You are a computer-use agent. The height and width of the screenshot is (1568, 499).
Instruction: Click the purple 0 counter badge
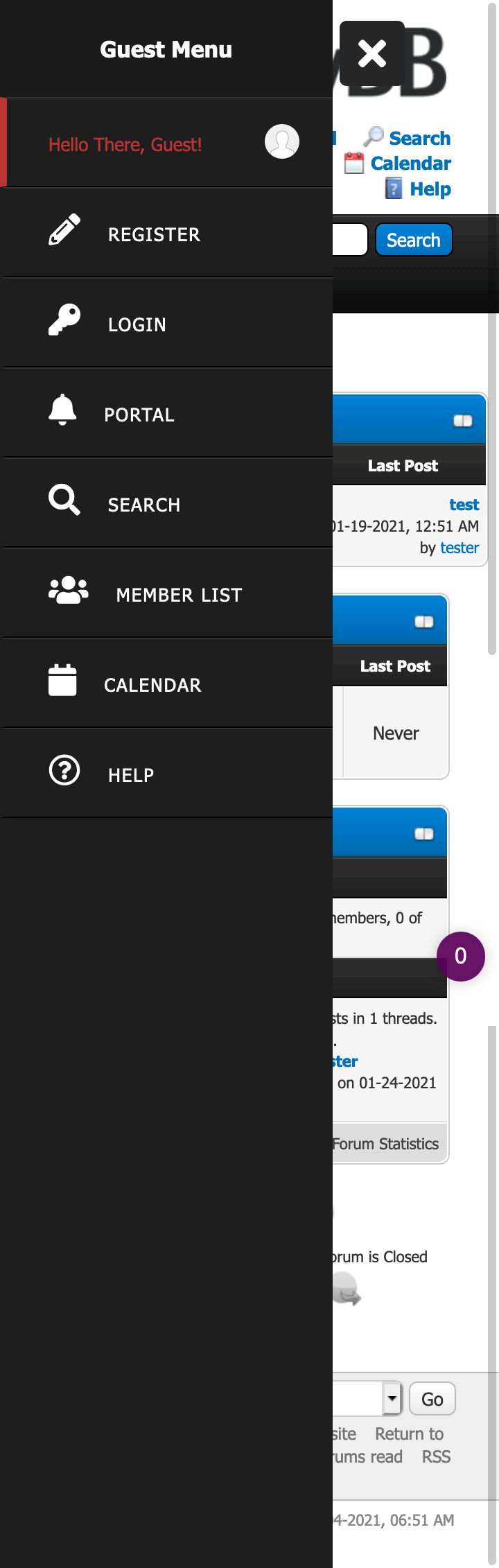[x=461, y=957]
